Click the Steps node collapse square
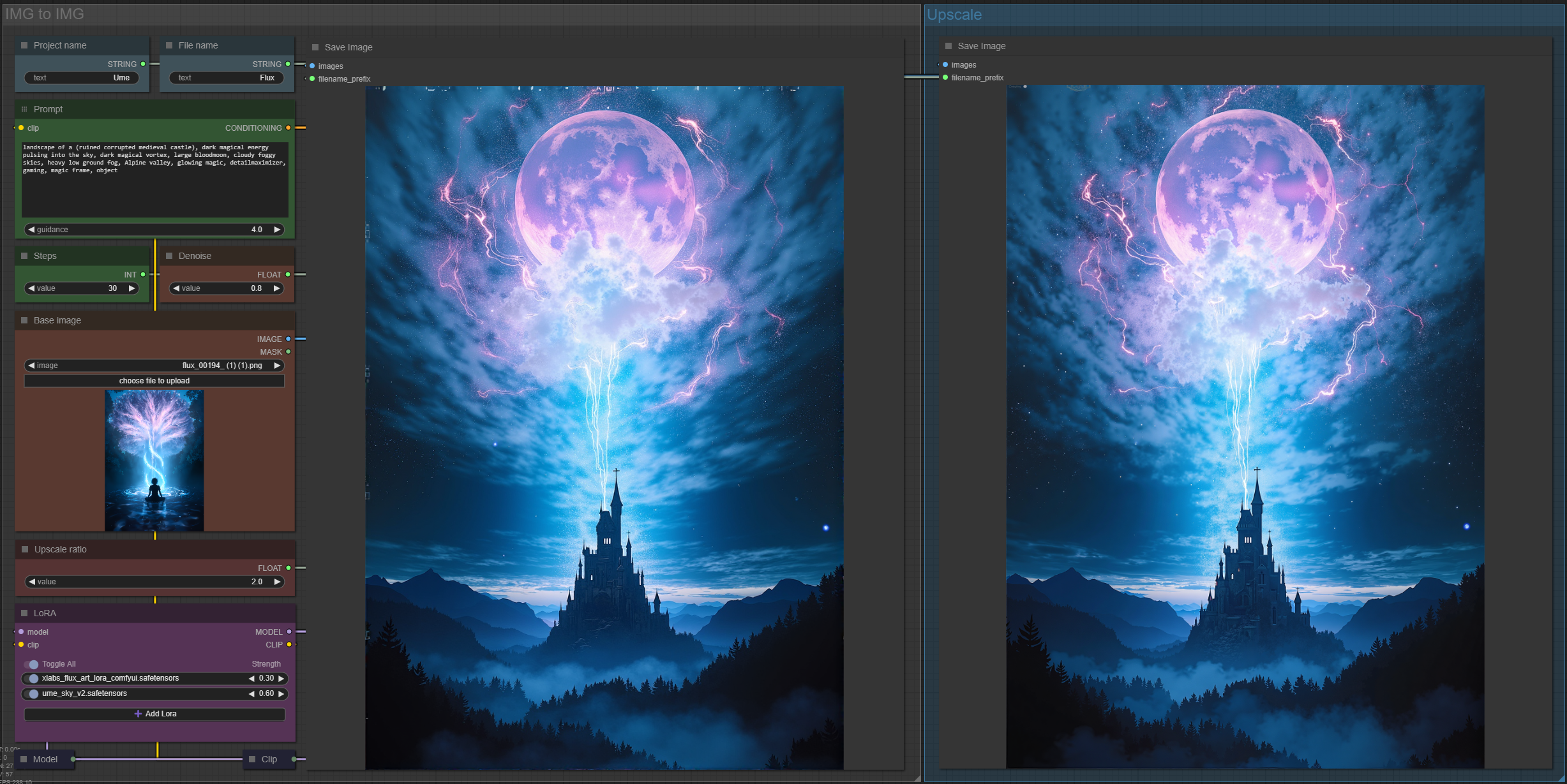The width and height of the screenshot is (1567, 784). point(24,256)
